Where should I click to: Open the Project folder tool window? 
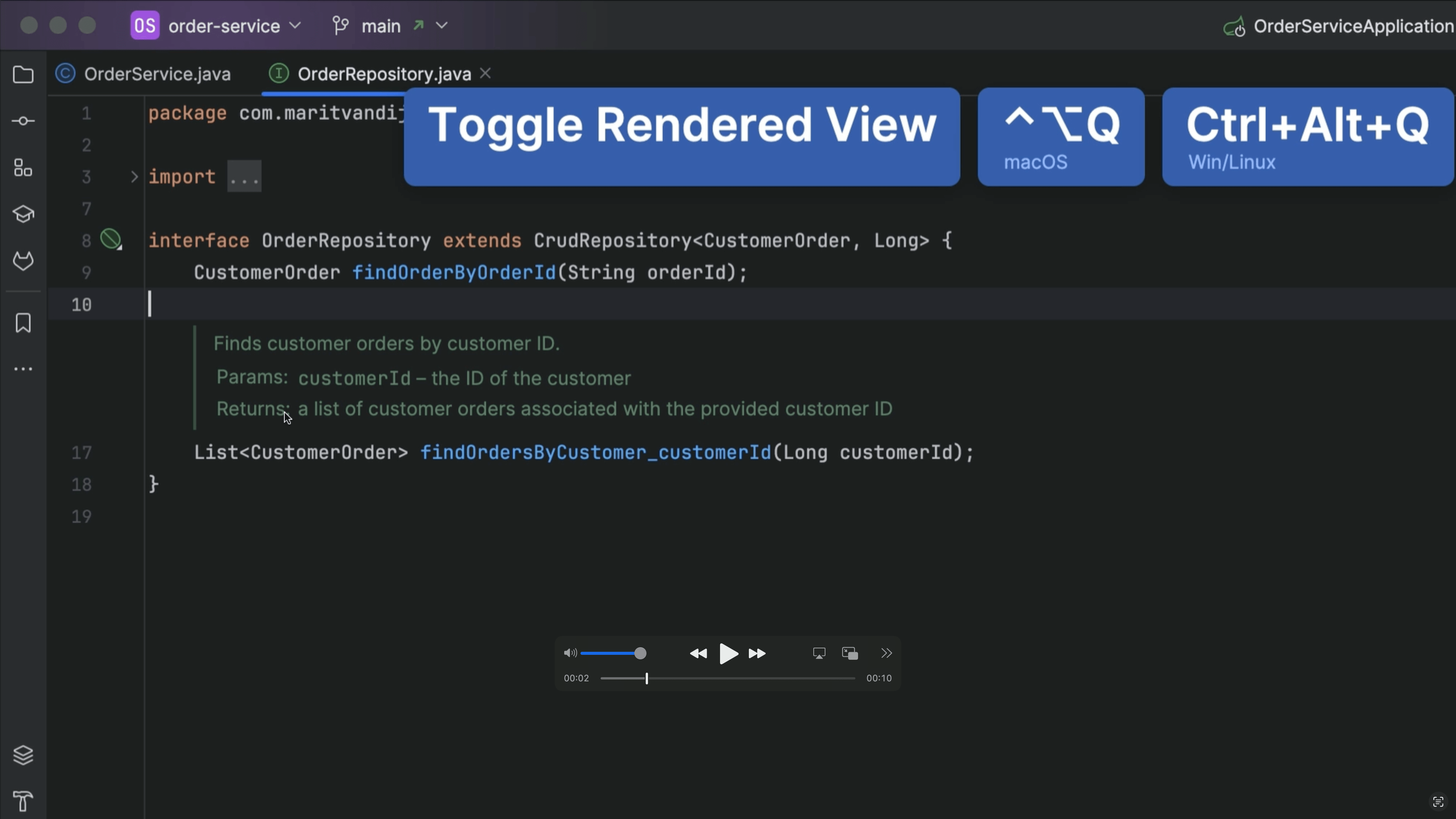coord(23,75)
